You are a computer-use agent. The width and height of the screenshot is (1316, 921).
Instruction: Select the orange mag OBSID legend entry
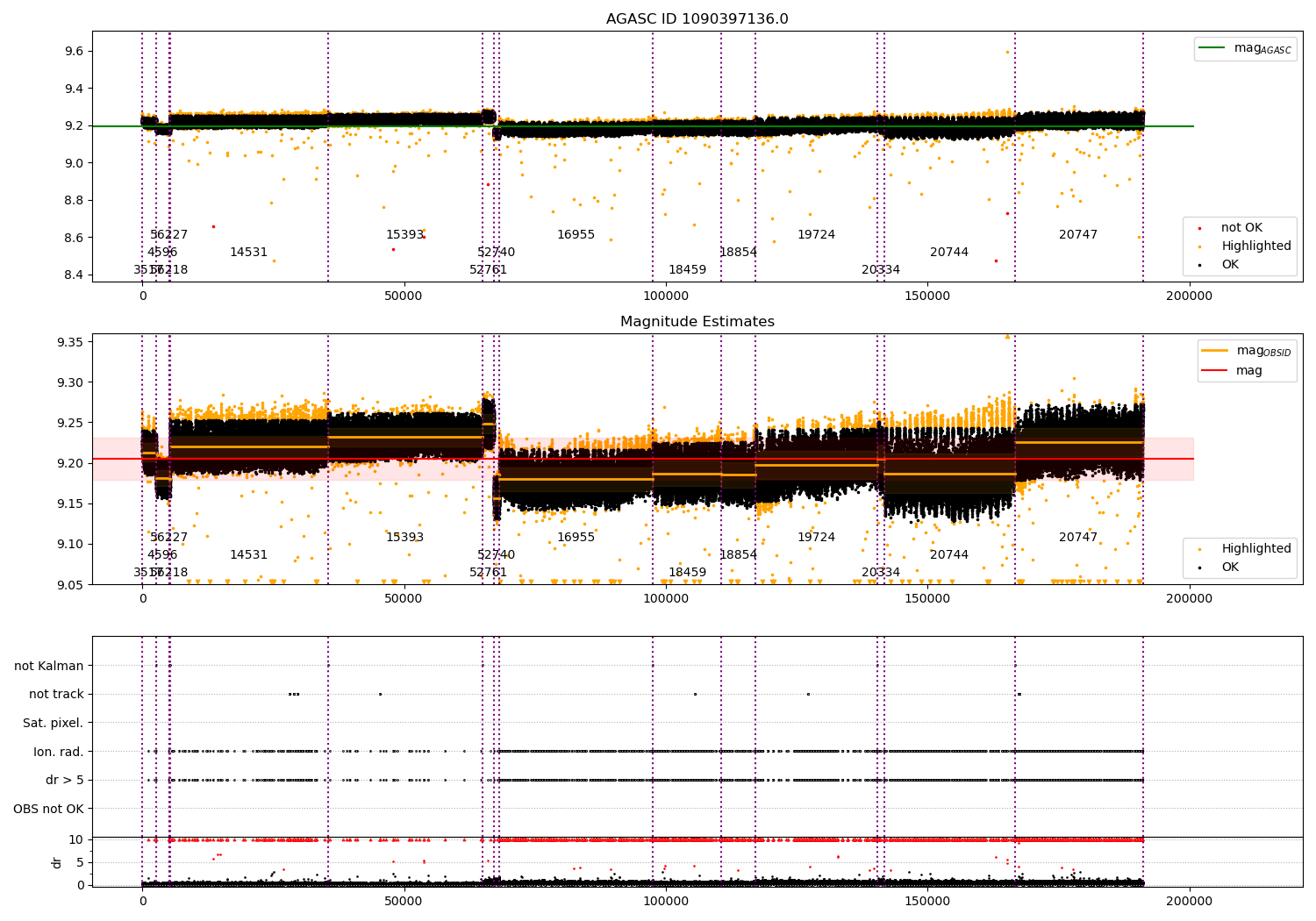tap(1246, 351)
